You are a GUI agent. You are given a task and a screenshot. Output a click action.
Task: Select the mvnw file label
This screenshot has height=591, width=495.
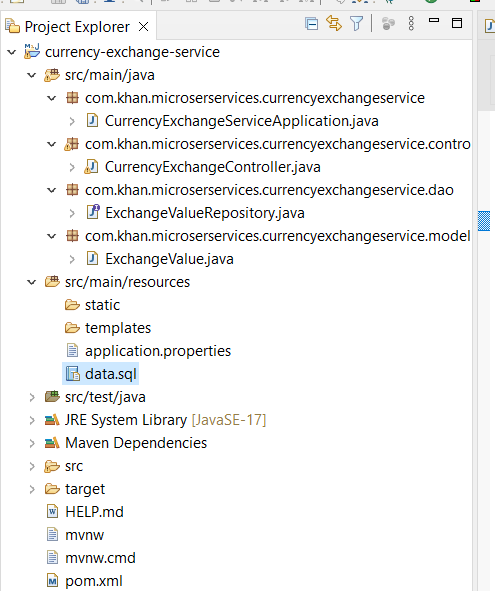pyautogui.click(x=84, y=535)
